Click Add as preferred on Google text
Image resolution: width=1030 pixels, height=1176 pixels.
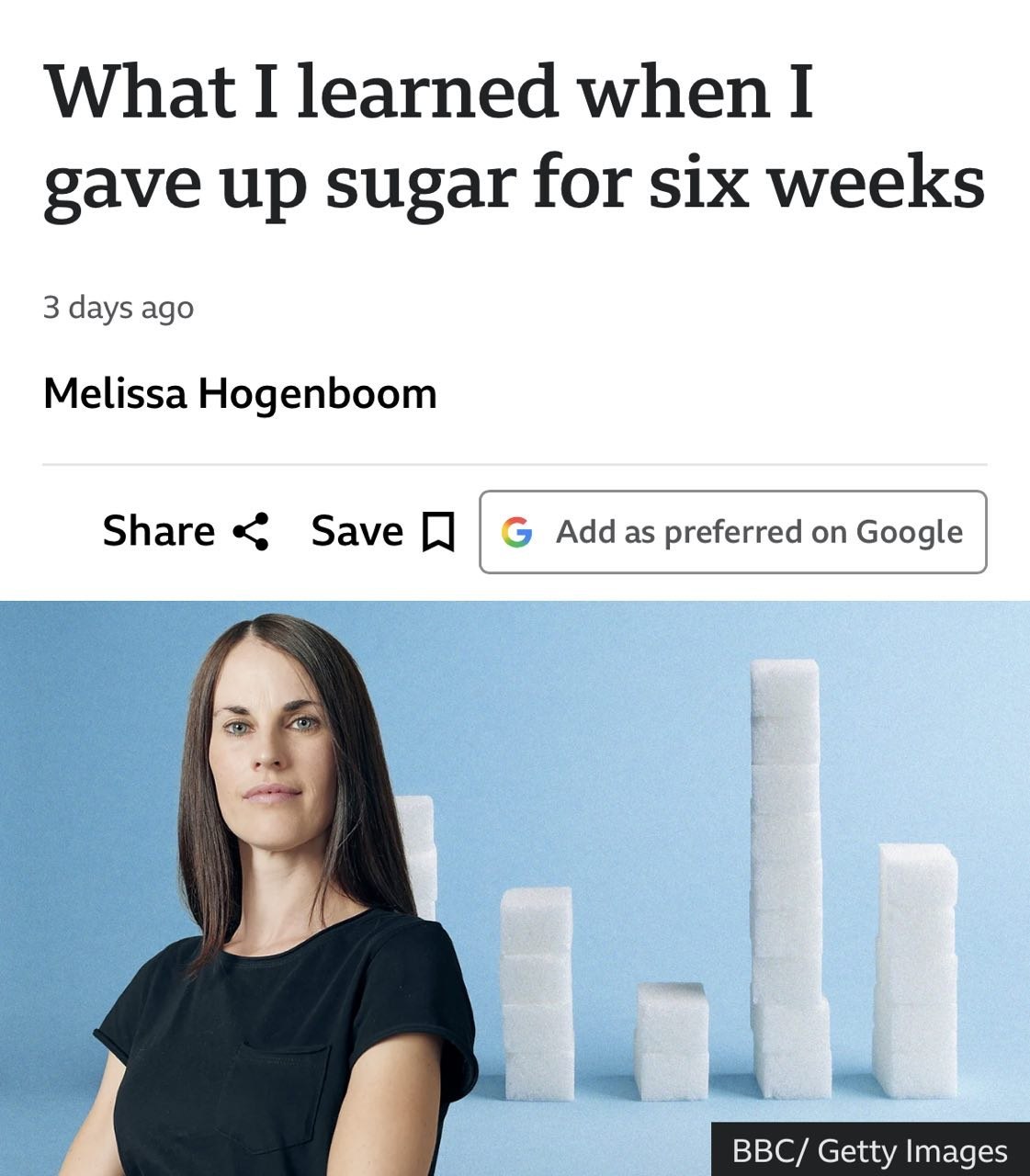[x=760, y=532]
